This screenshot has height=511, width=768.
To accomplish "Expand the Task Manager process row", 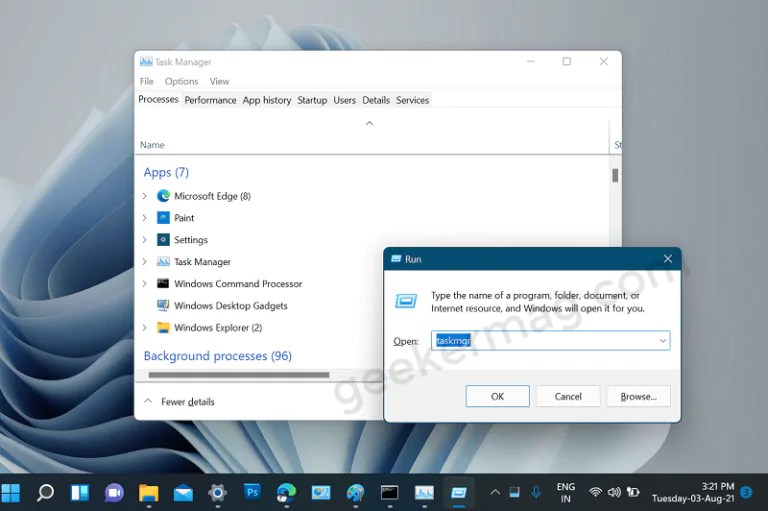I will 144,262.
